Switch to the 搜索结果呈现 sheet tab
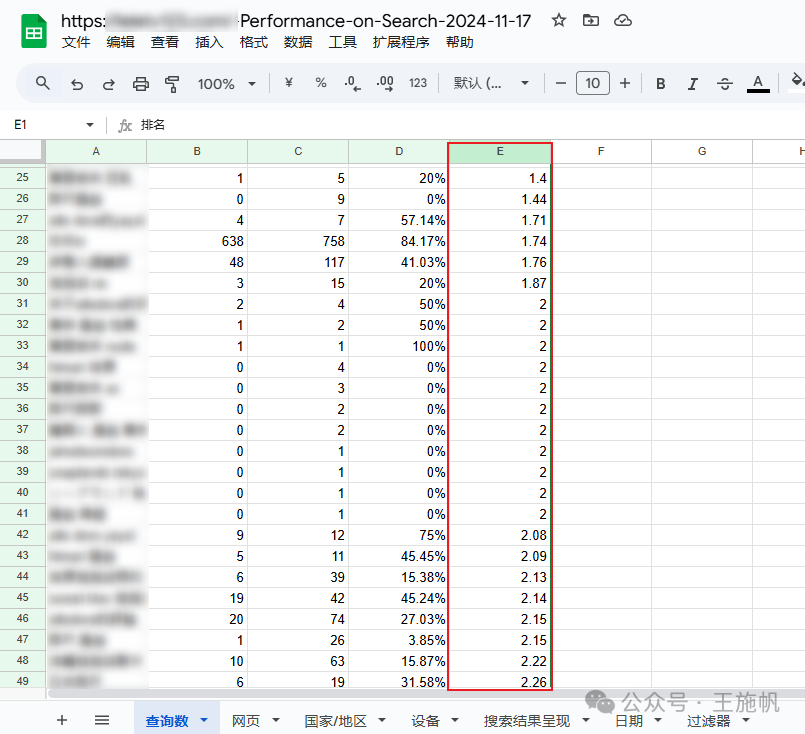The image size is (805, 734). coord(527,721)
